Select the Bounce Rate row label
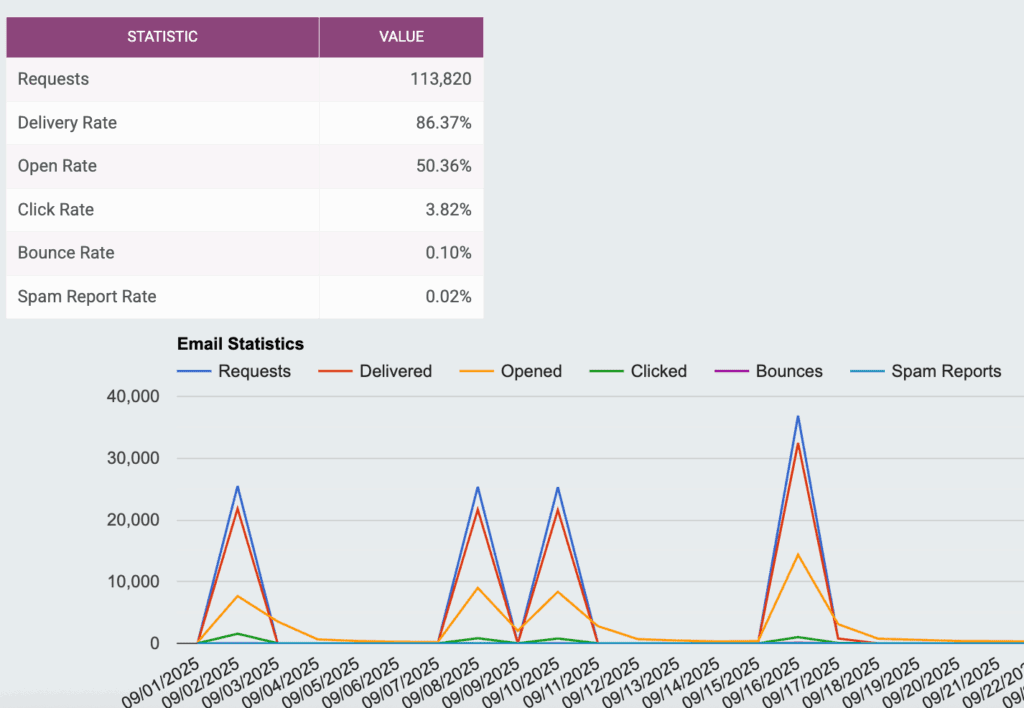Viewport: 1024px width, 708px height. pos(66,253)
